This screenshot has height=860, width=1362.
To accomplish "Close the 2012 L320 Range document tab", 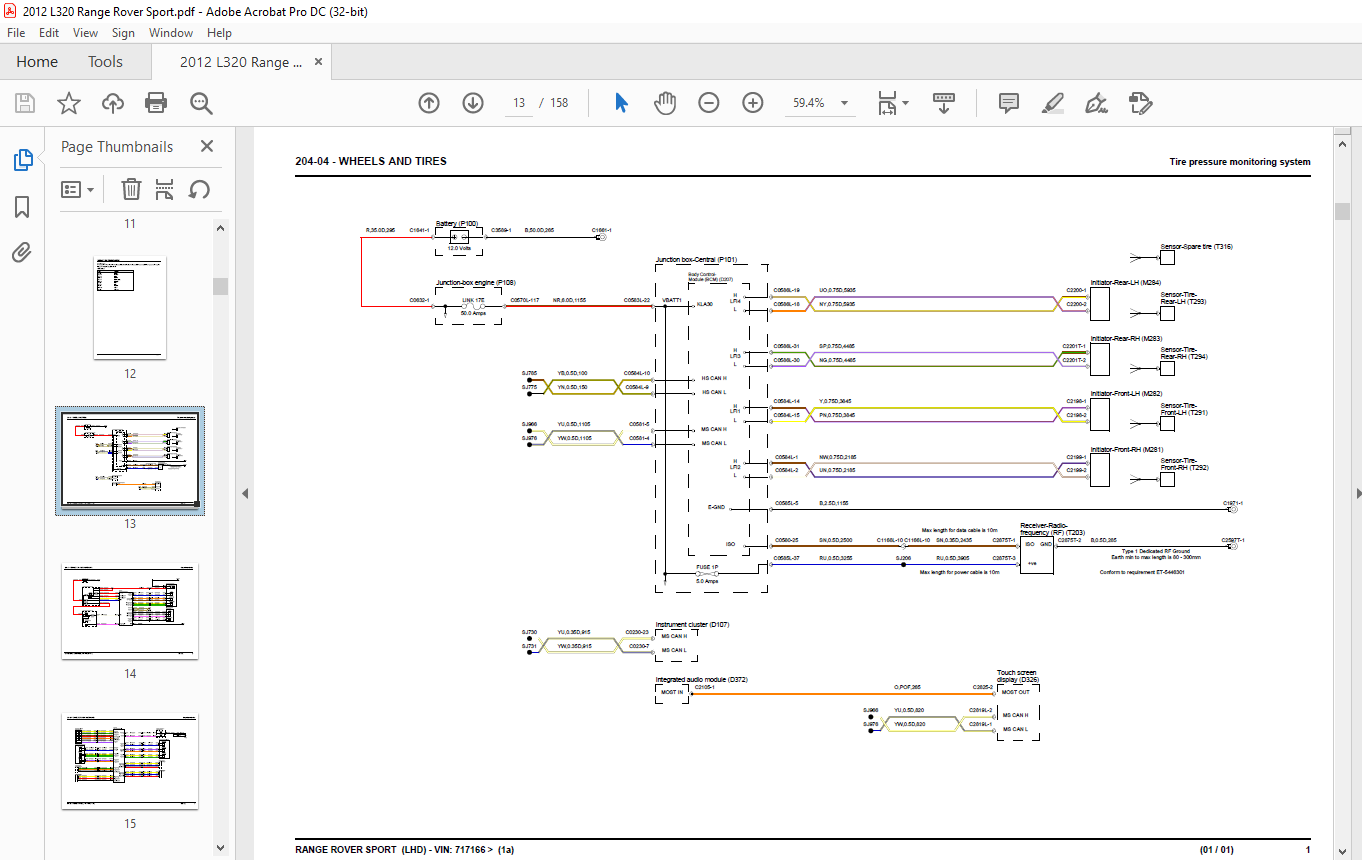I will pyautogui.click(x=319, y=62).
